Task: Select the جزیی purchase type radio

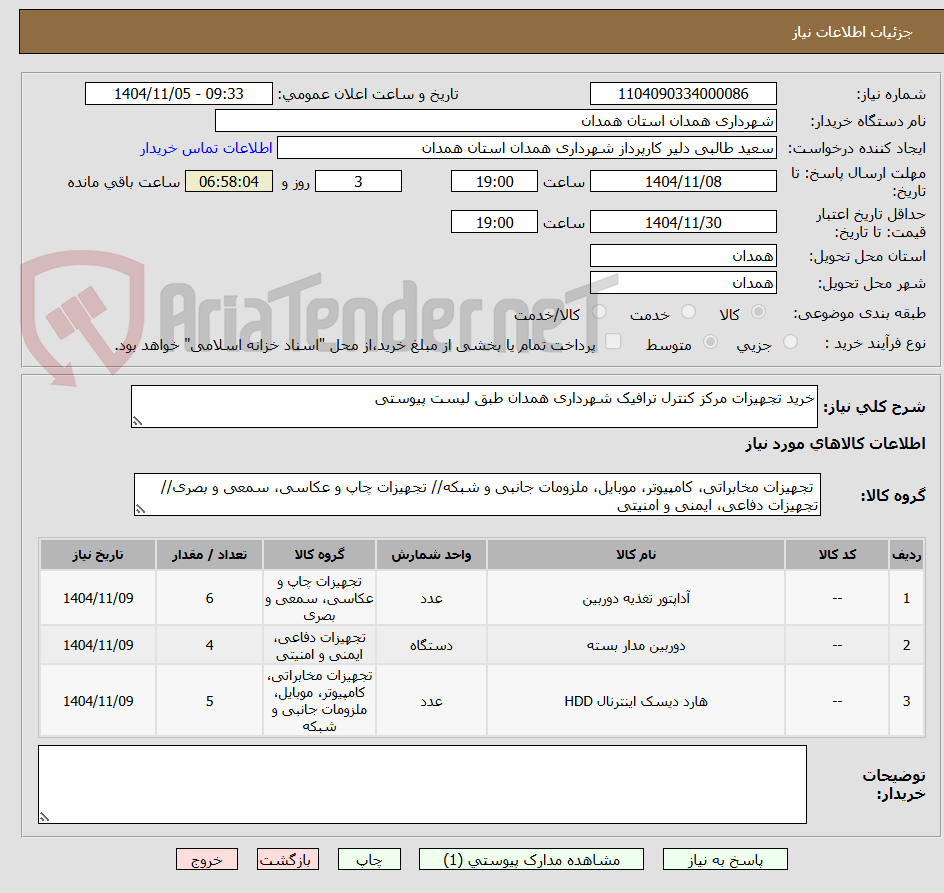Action: pos(790,342)
